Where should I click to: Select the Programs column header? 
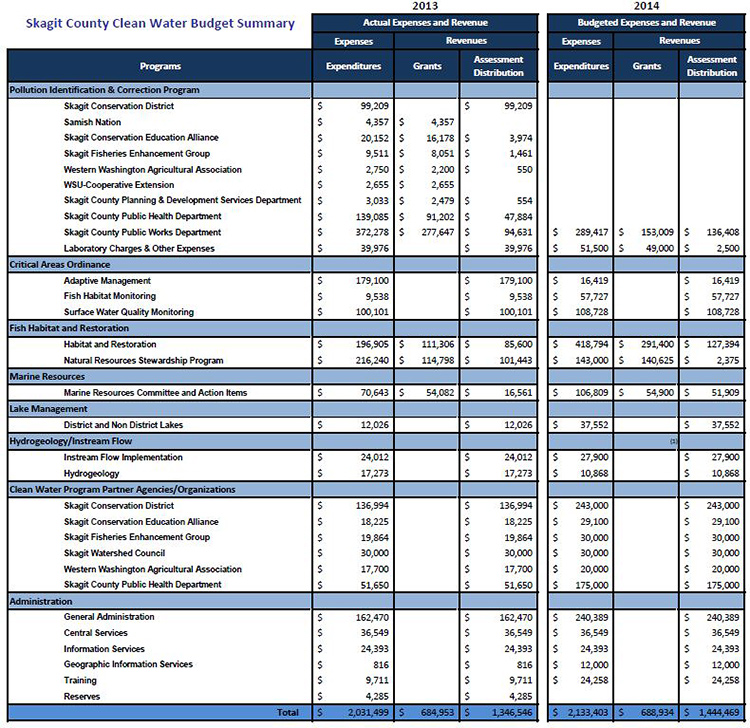coord(160,66)
